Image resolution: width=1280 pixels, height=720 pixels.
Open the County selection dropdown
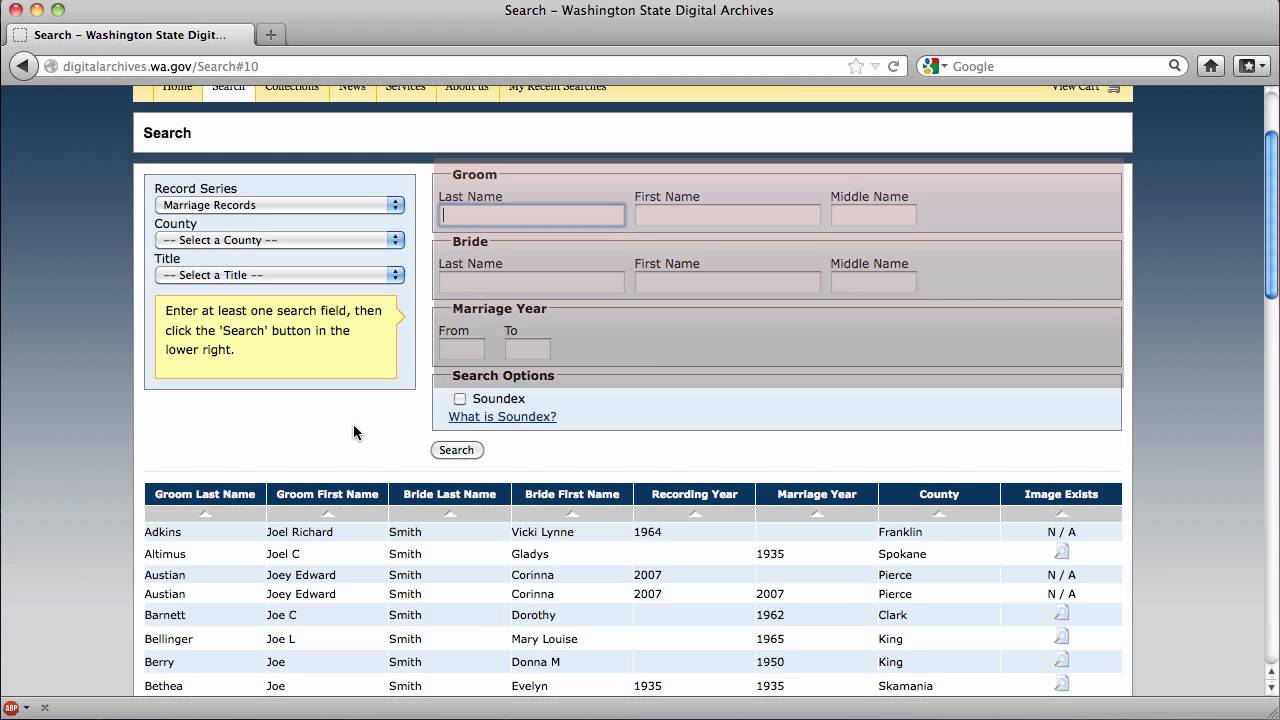click(x=279, y=240)
